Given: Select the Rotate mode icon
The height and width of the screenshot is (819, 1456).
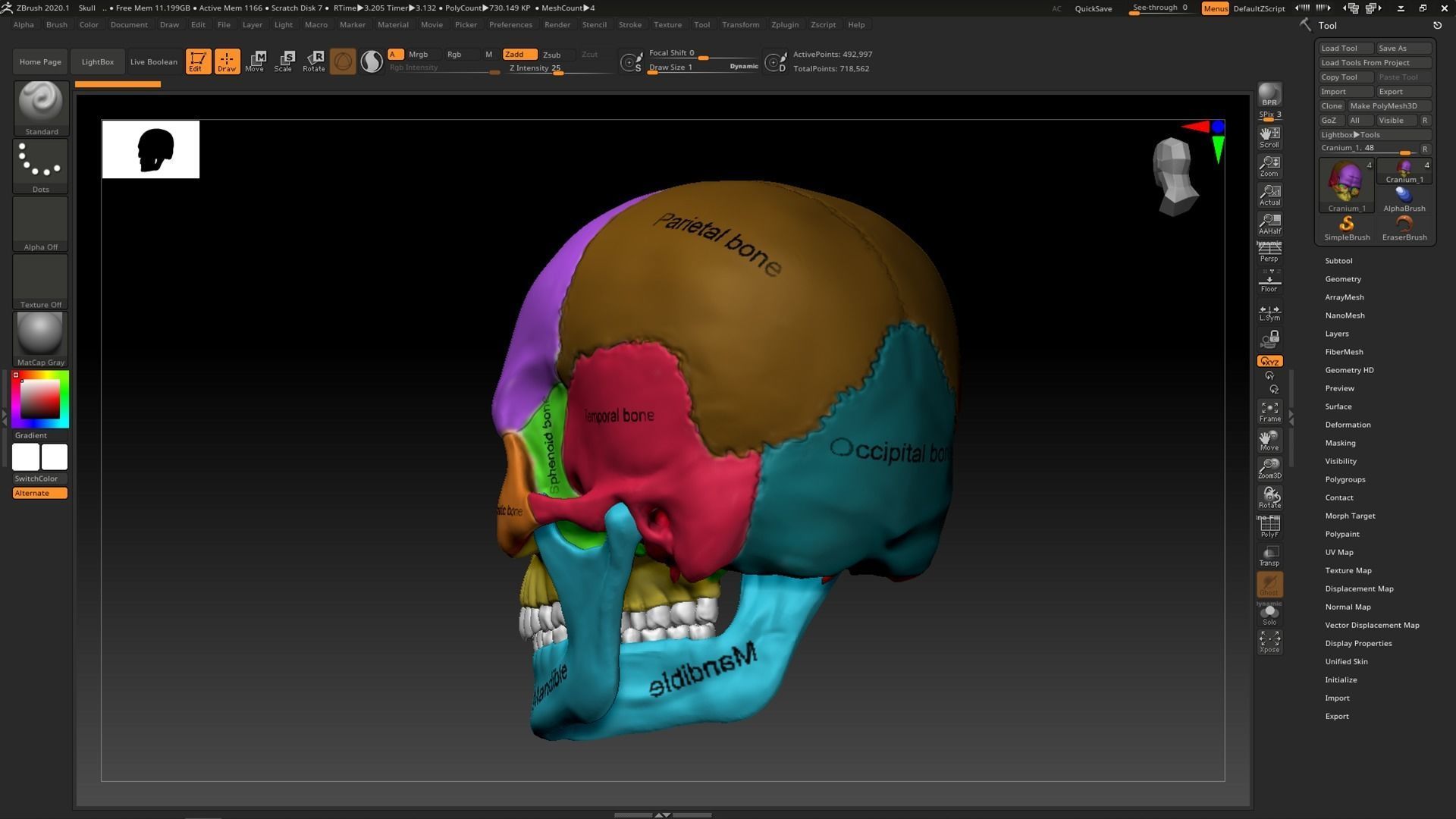Looking at the screenshot, I should click(314, 61).
